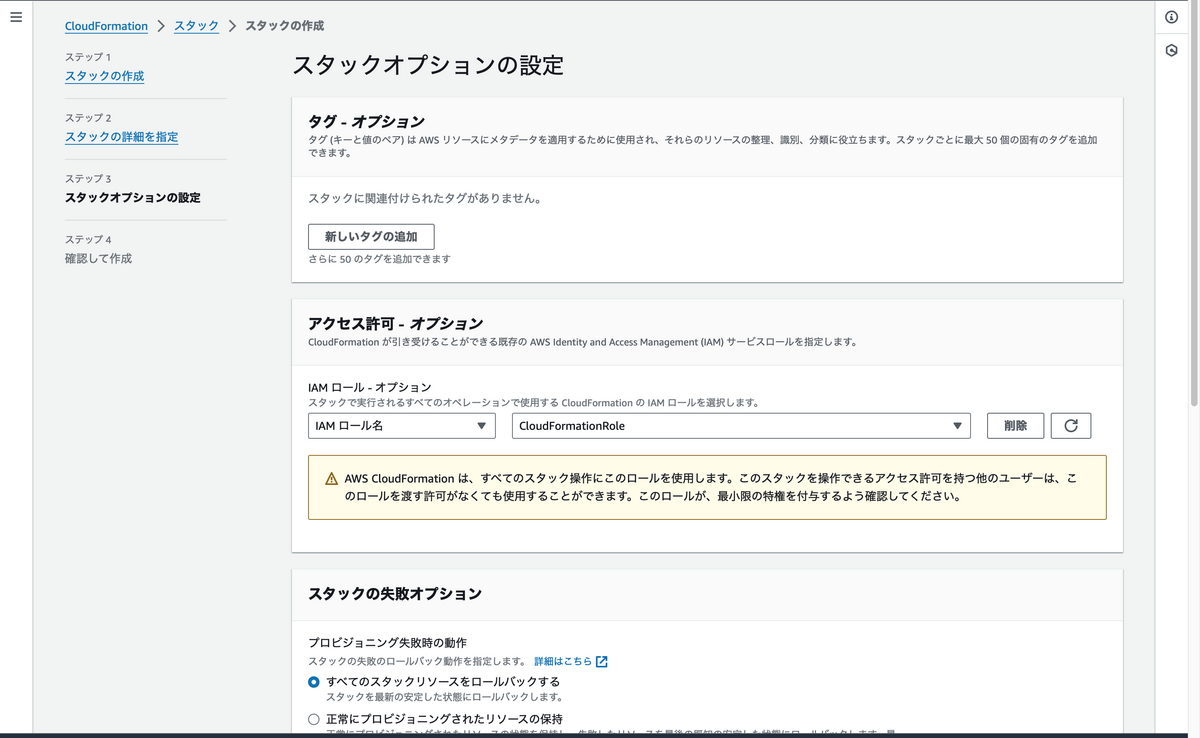Click the アクセス許可 - オプション heading
The image size is (1200, 738).
tap(396, 324)
